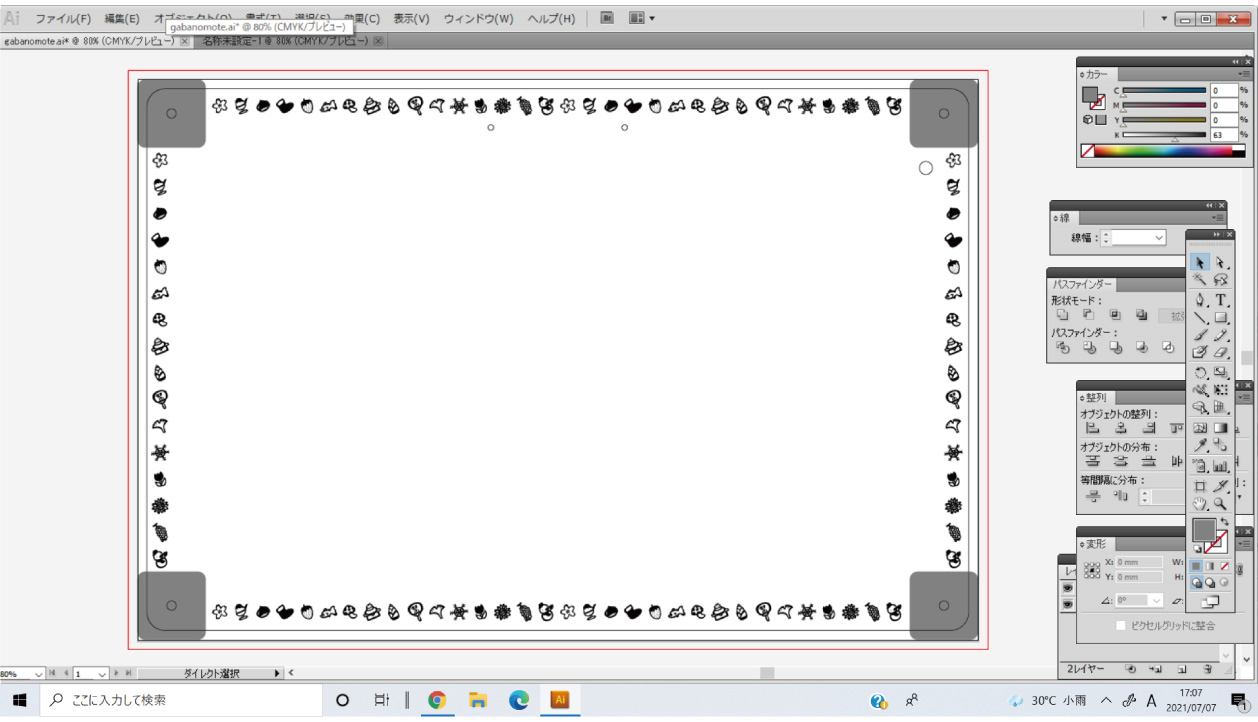Close the 名称未設定-1 document tab
1258x722 pixels.
tap(378, 41)
